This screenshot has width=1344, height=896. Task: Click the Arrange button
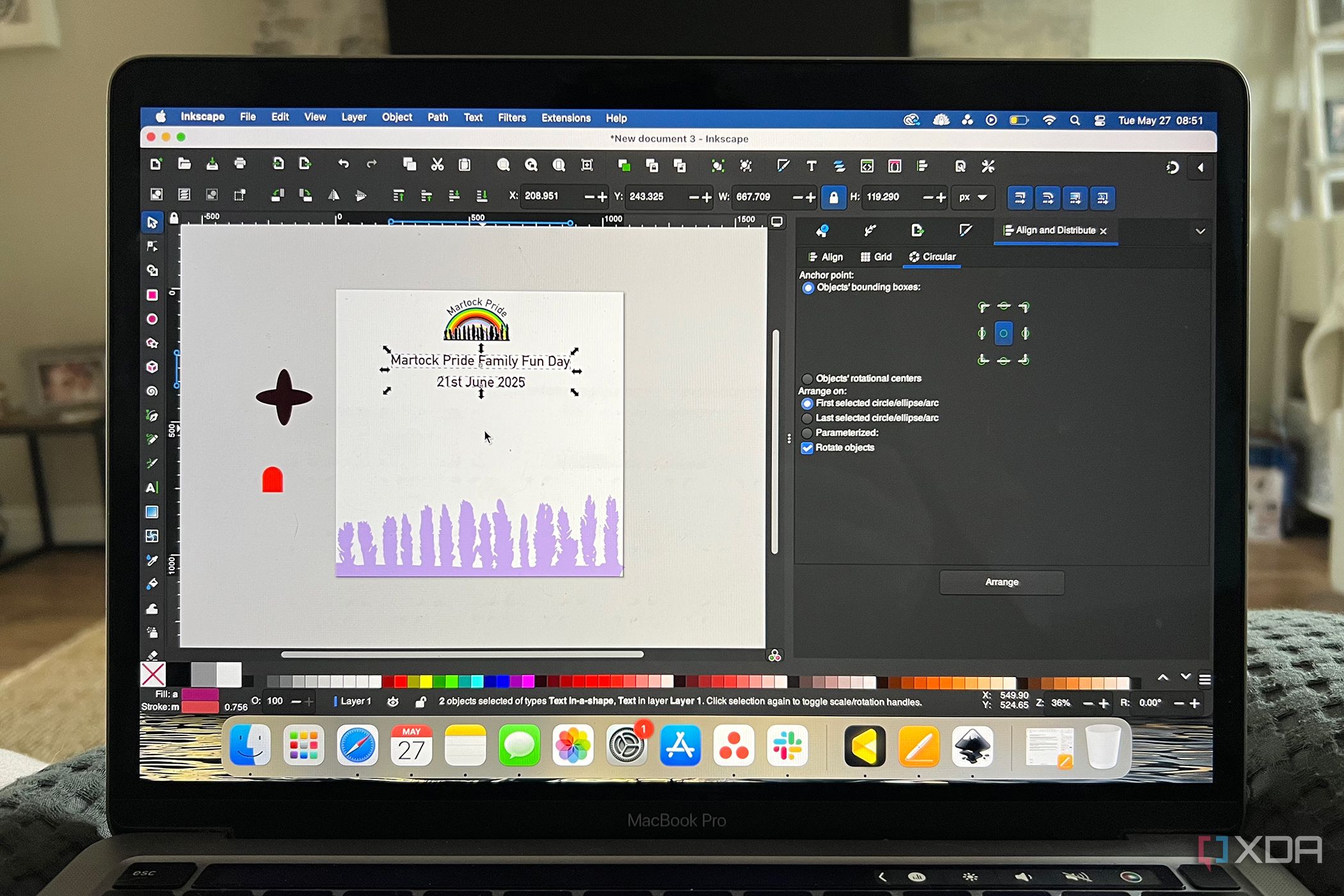pos(1002,582)
